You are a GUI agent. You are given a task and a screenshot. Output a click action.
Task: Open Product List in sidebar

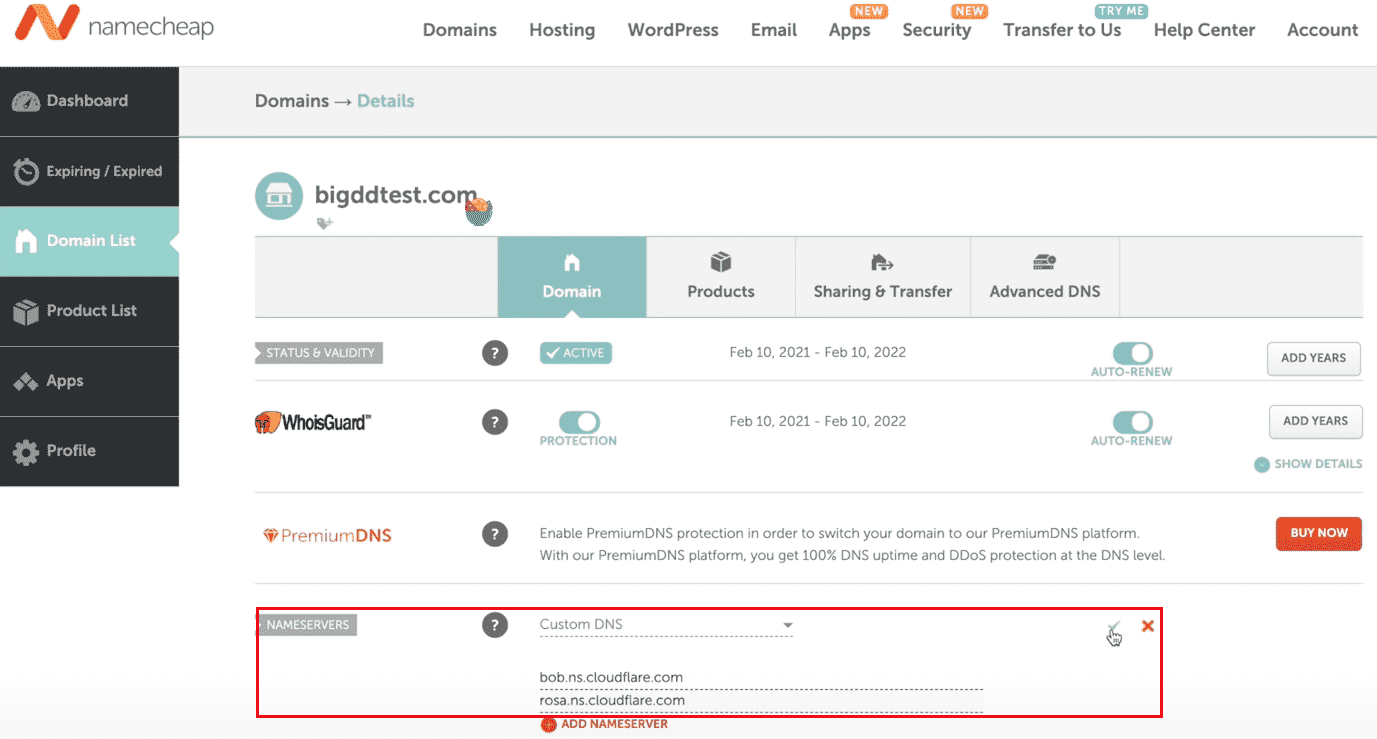click(x=89, y=311)
